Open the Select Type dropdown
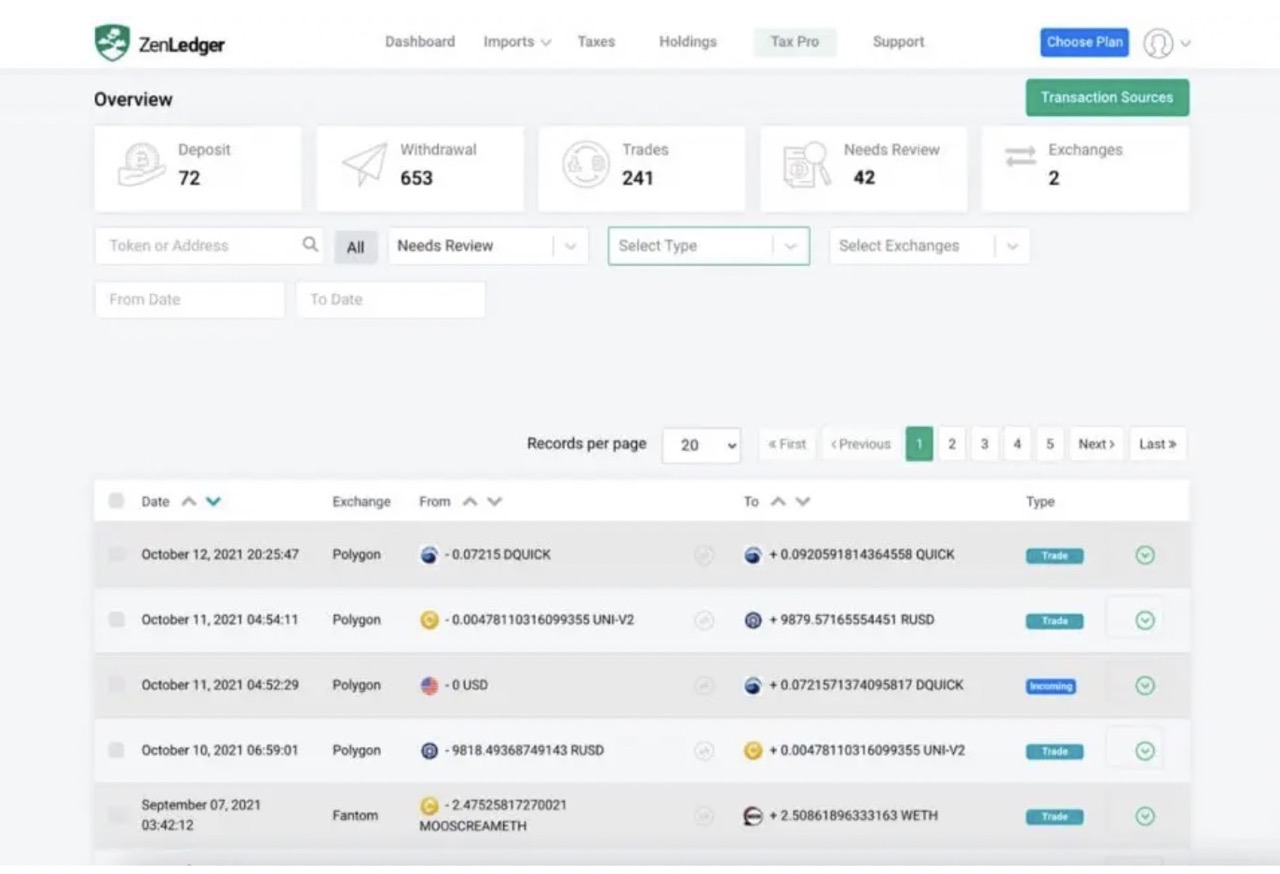Screen dimensions: 1280x874 coord(708,245)
